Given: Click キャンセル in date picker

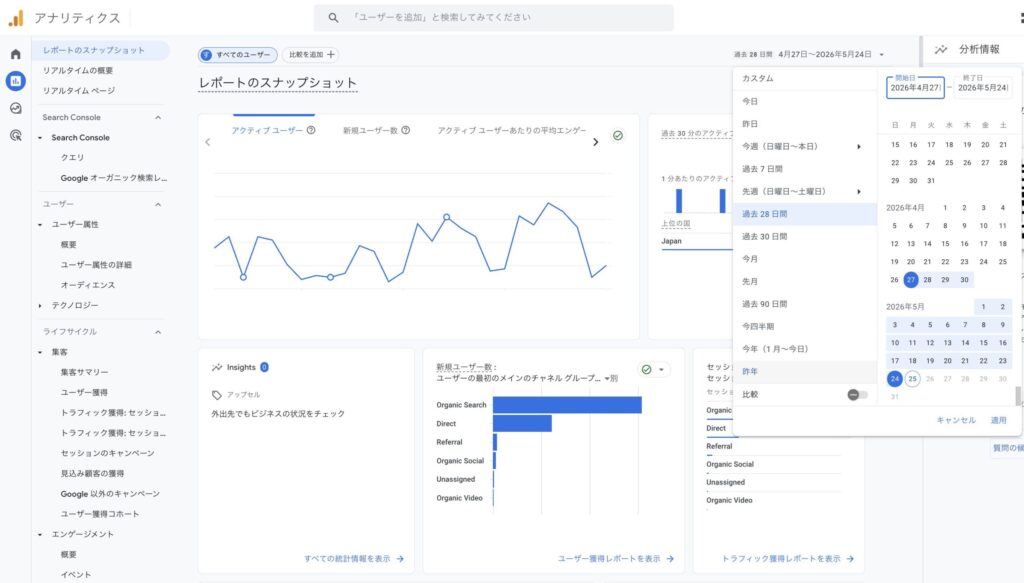Looking at the screenshot, I should pos(956,420).
